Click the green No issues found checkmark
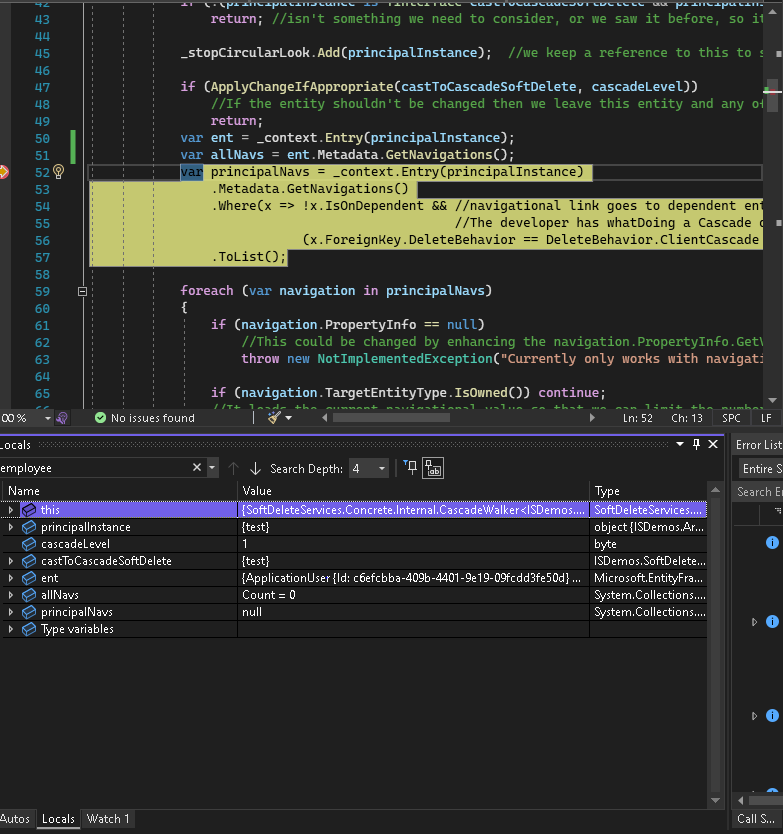Image resolution: width=783 pixels, height=834 pixels. tap(100, 418)
